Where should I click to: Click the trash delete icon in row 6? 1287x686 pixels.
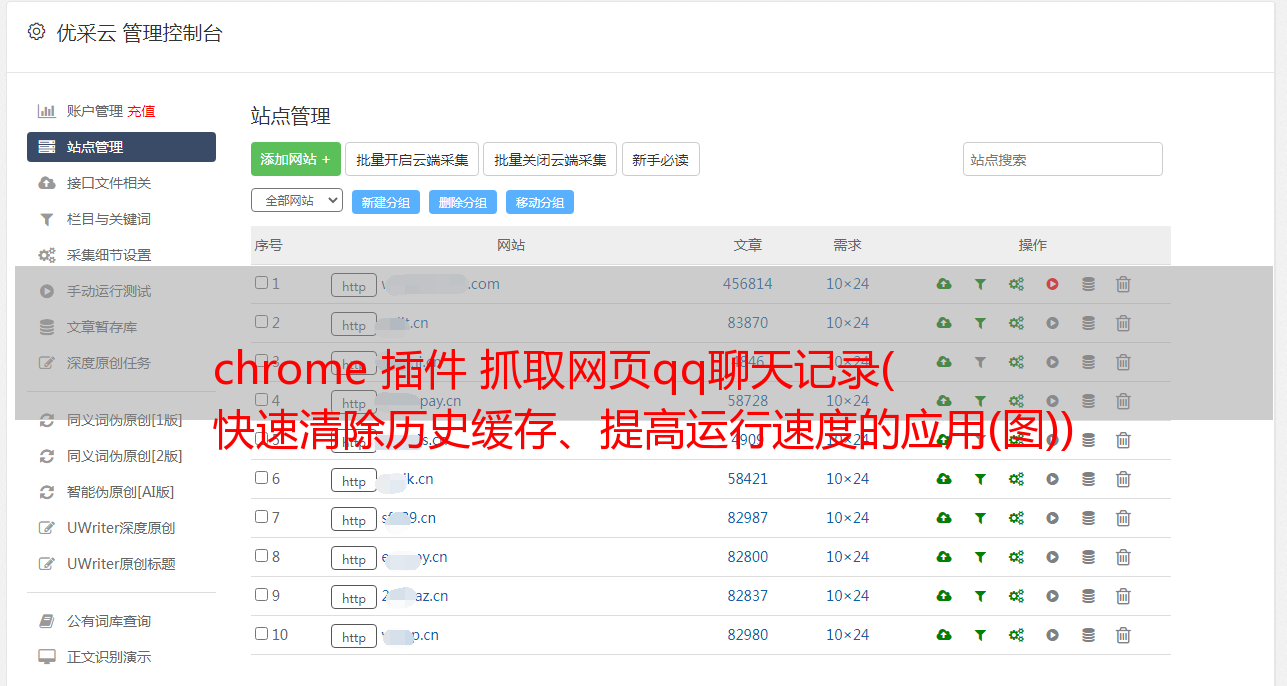pos(1123,479)
